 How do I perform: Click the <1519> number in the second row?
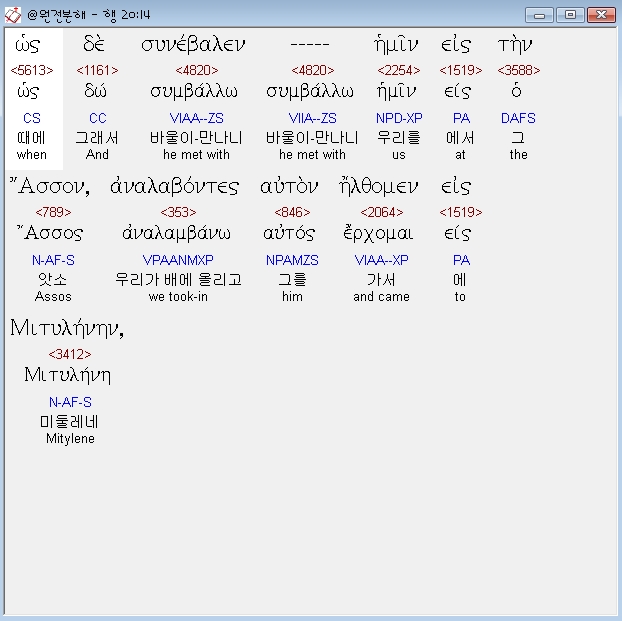click(461, 212)
